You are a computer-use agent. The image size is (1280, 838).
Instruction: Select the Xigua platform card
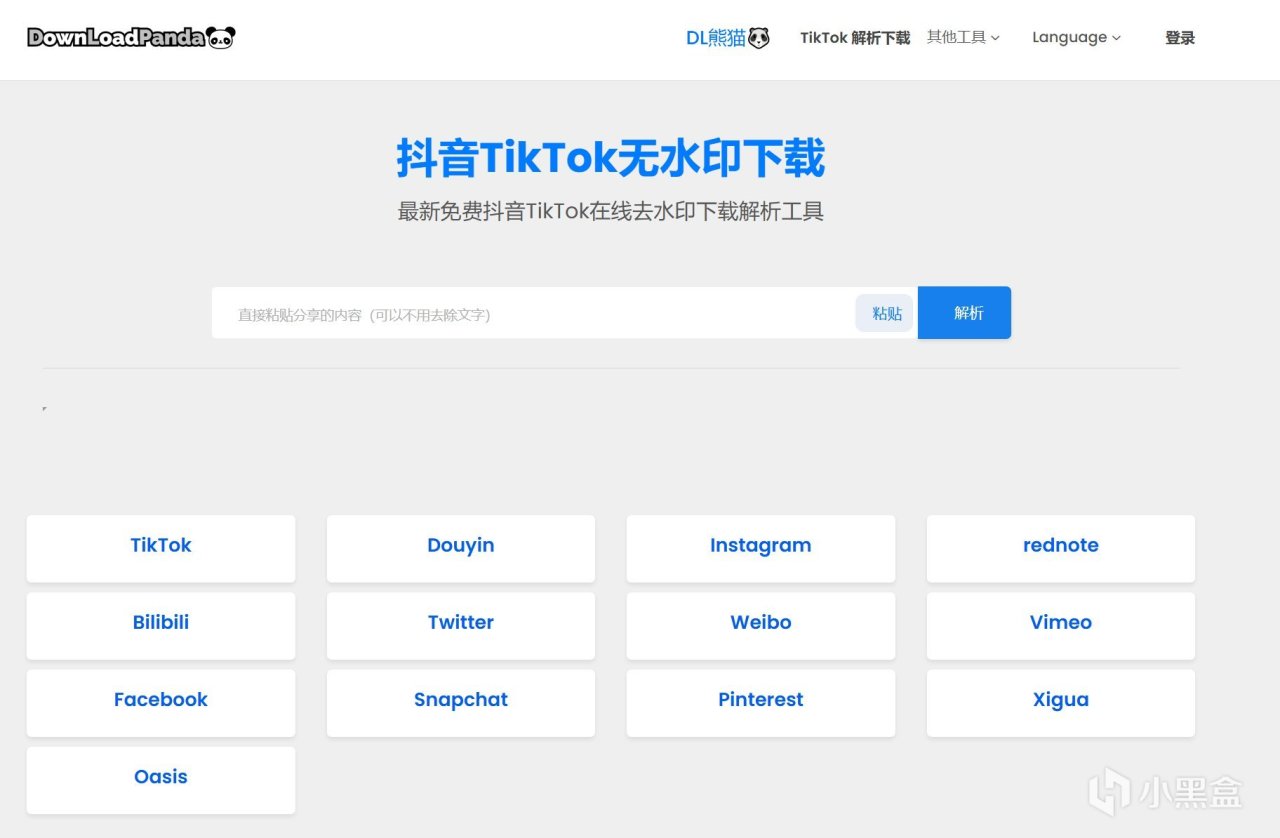[1061, 702]
